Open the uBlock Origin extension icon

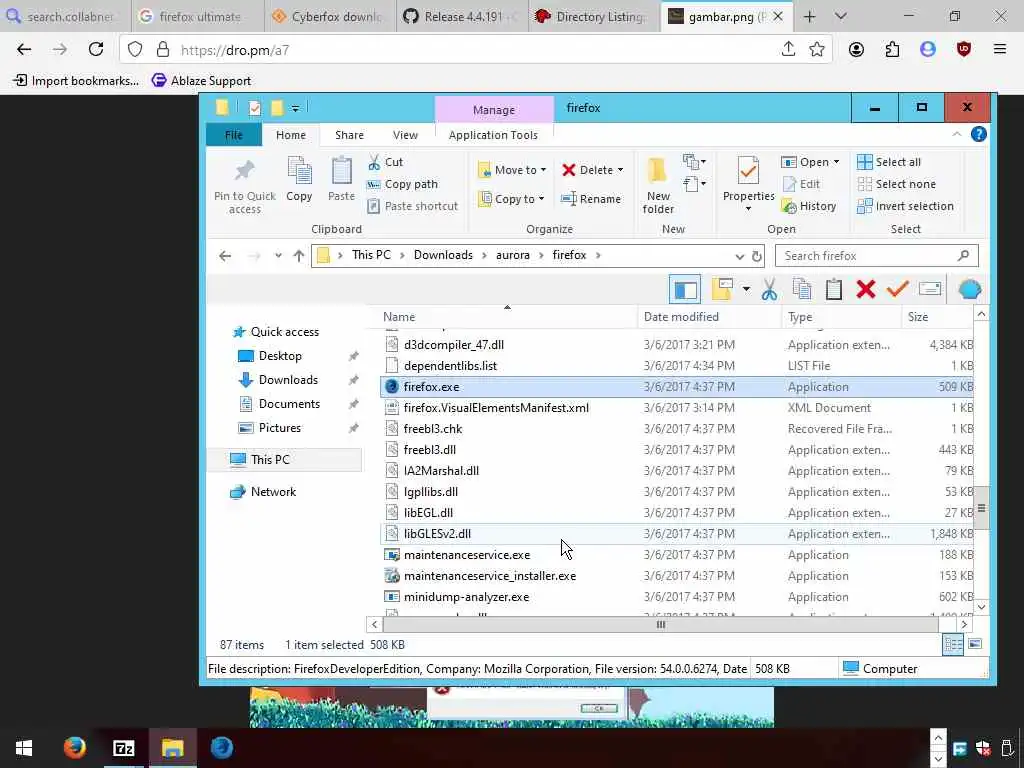pyautogui.click(x=963, y=50)
